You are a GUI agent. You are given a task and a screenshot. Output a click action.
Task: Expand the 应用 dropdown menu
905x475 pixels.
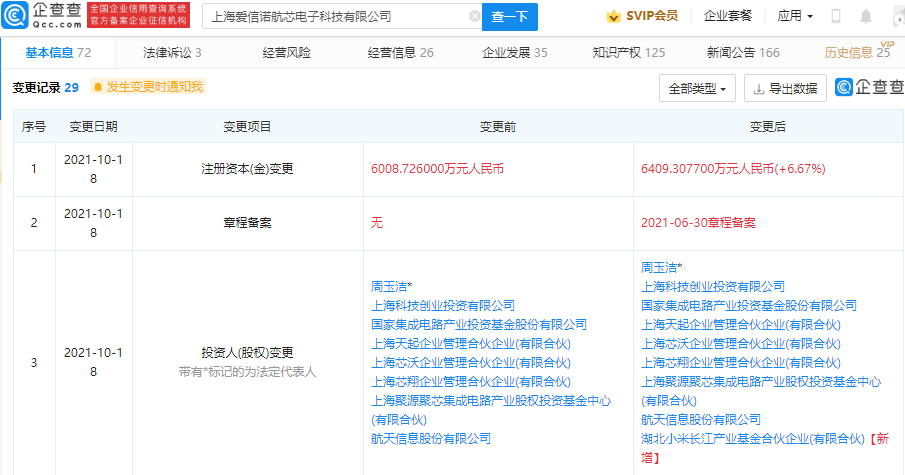coord(795,16)
